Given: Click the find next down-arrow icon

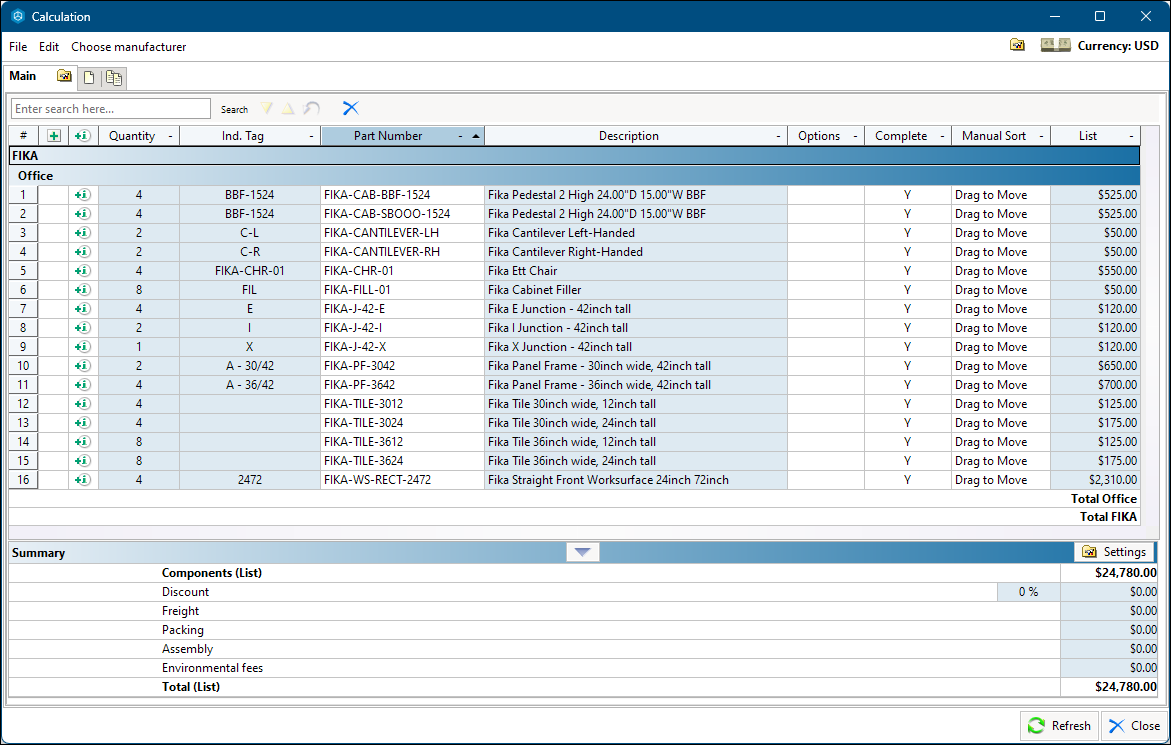Looking at the screenshot, I should pos(267,109).
